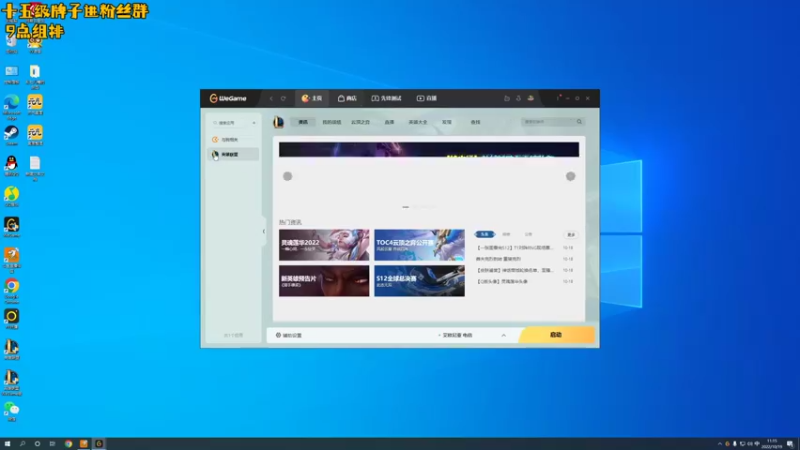Open the blank text file on desktop
Image resolution: width=800 pixels, height=450 pixels.
coord(35,168)
